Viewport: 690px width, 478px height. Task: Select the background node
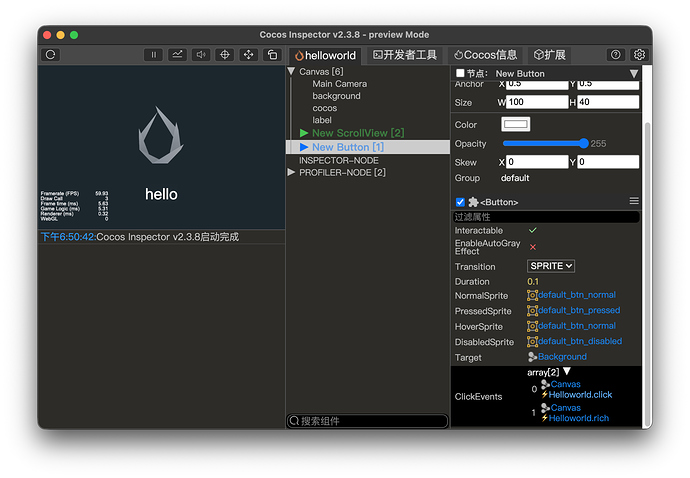(336, 96)
